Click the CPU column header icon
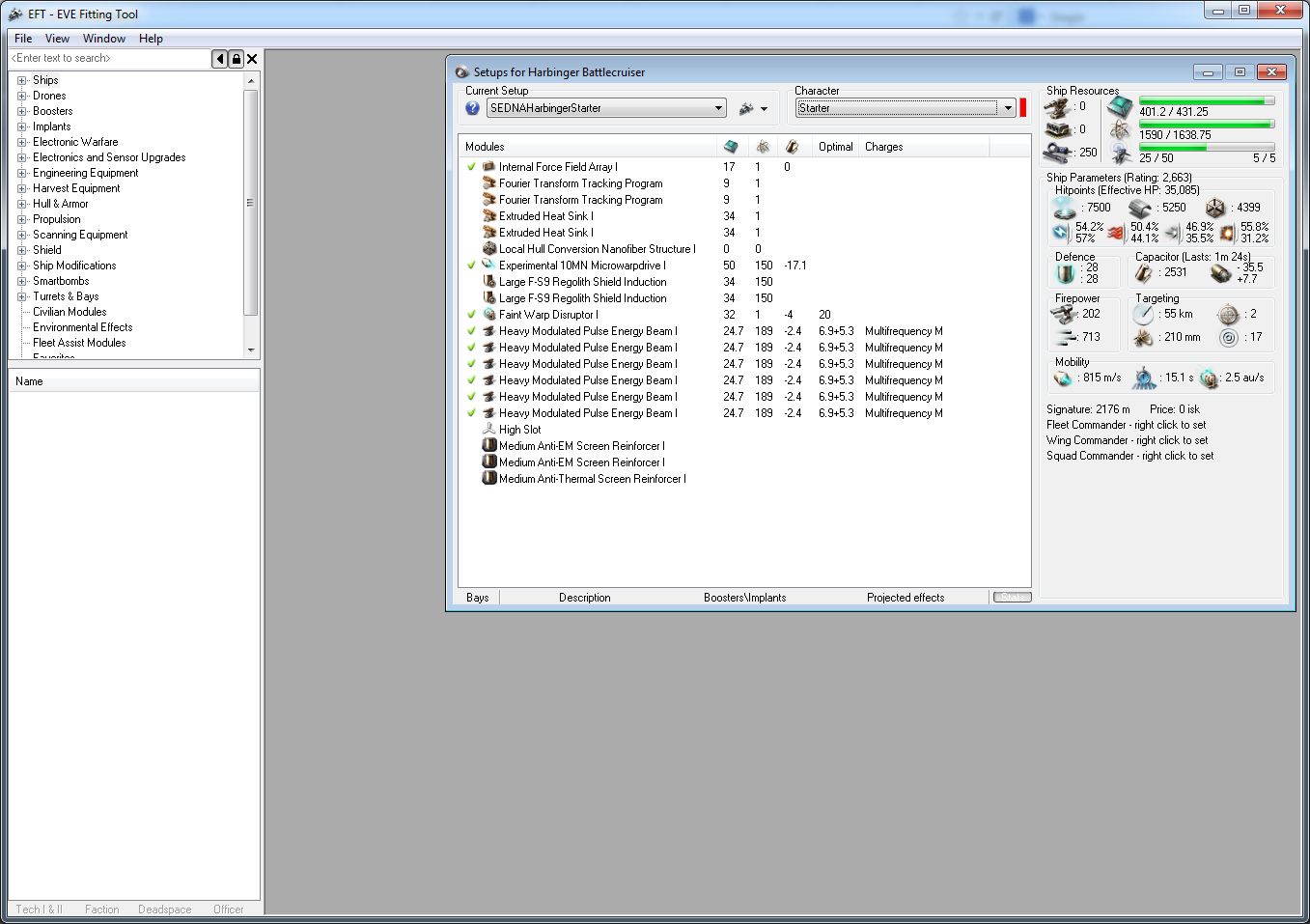Screen dimensions: 1310x924 [x=731, y=147]
